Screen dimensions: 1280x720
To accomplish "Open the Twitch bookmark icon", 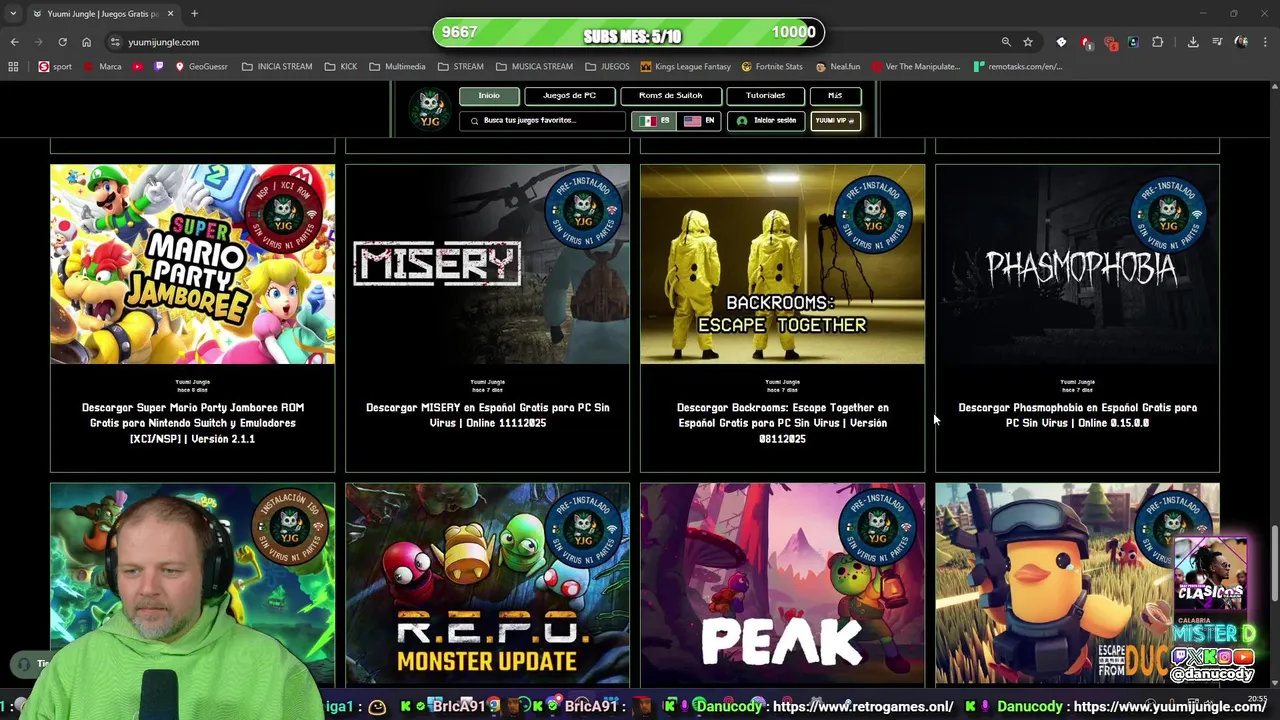I will (x=159, y=67).
